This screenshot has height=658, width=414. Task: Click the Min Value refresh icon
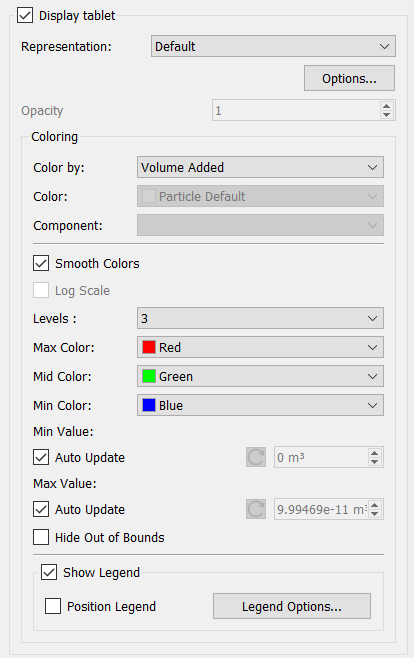pos(256,457)
